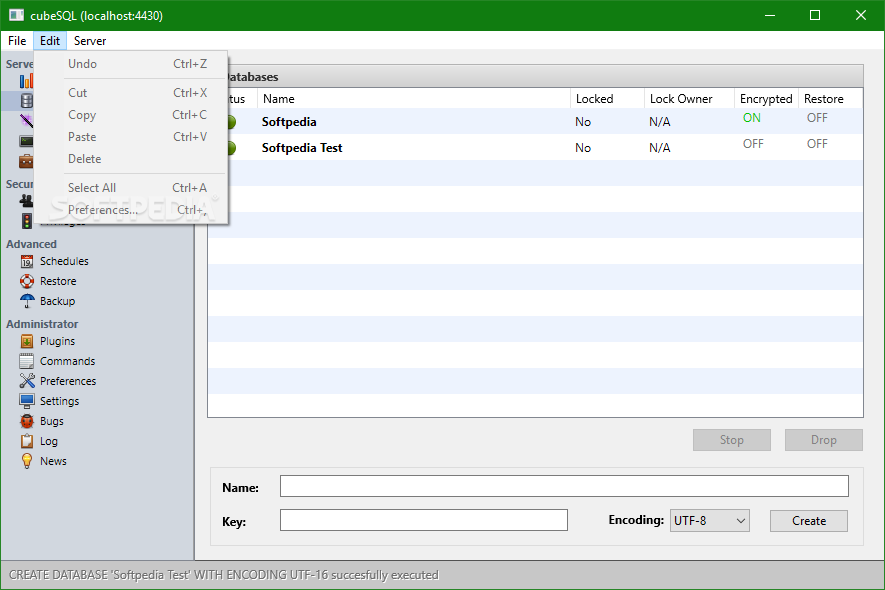Open News in the Administrator section
This screenshot has height=590, width=885.
point(54,461)
